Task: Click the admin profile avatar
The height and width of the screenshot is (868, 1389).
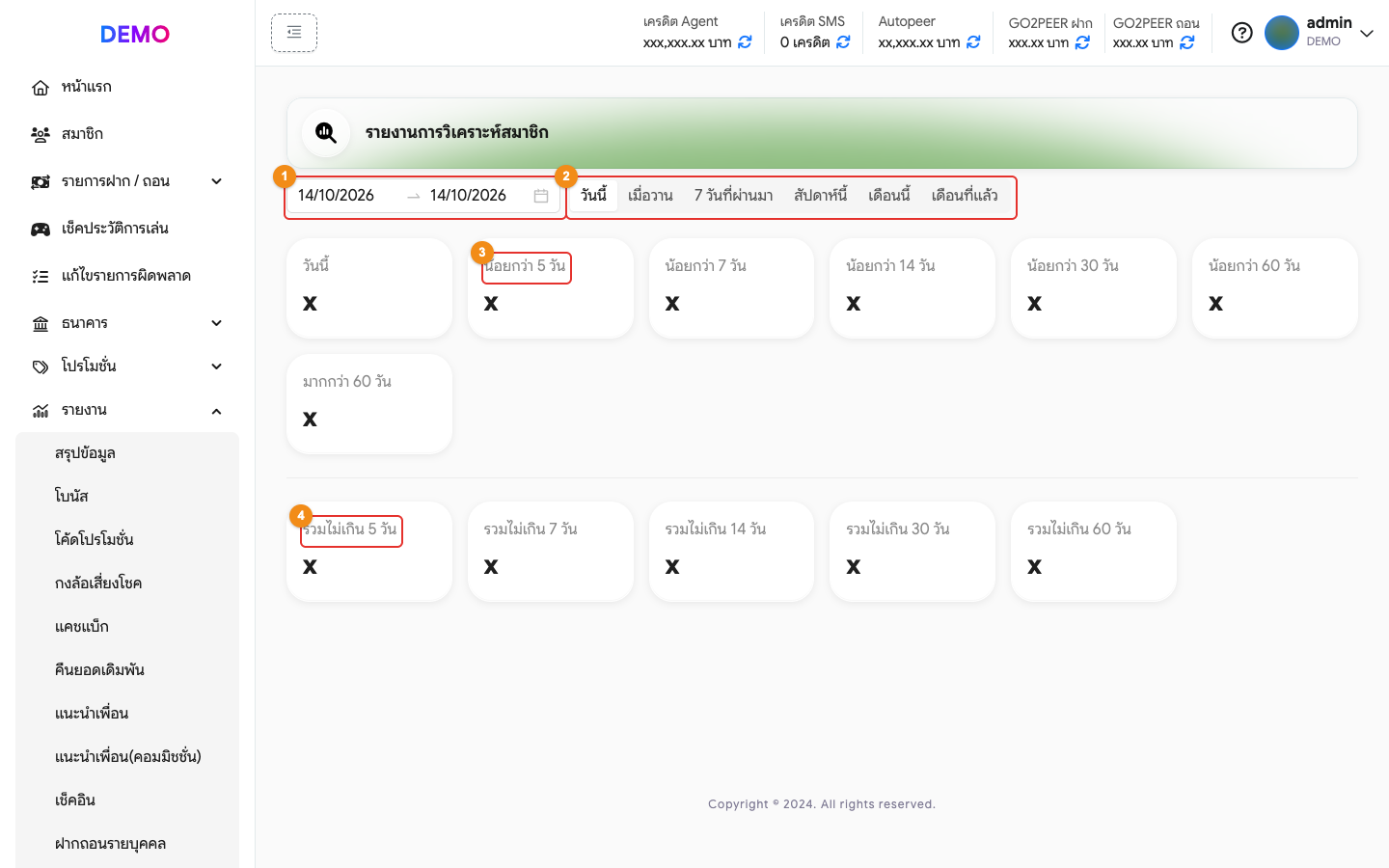Action: click(x=1282, y=33)
